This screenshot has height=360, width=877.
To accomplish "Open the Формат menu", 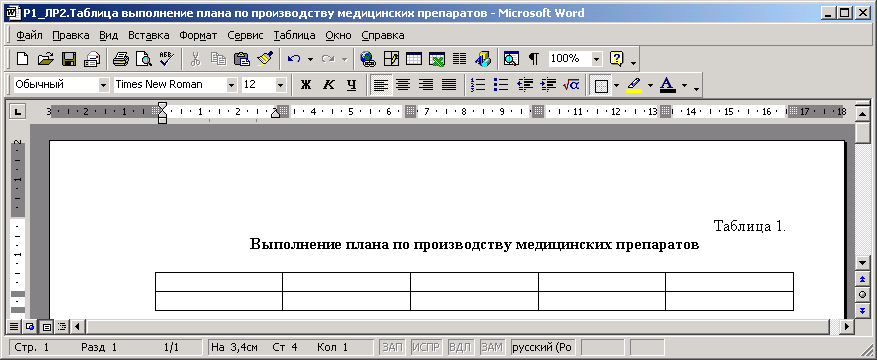I will (x=198, y=35).
